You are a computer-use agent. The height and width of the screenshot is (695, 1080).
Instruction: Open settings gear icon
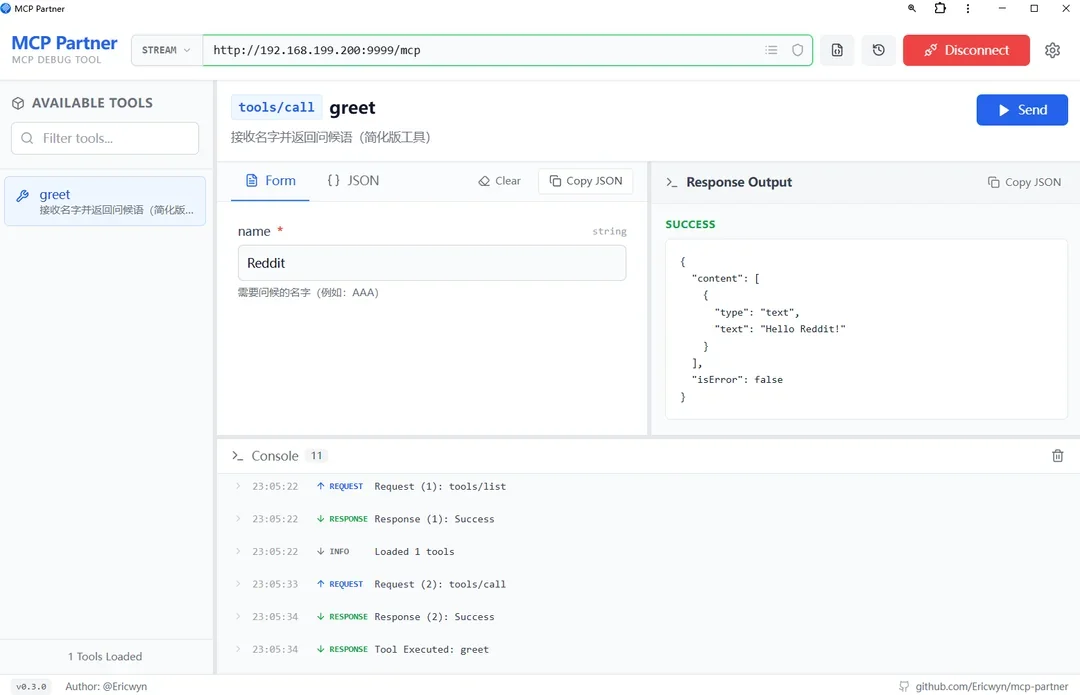click(1052, 50)
